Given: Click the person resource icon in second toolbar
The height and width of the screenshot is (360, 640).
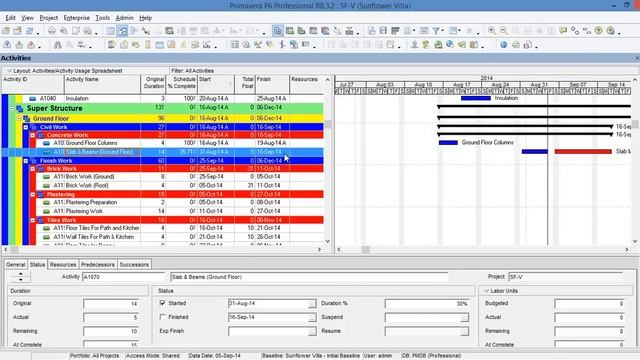Looking at the screenshot, I should [414, 45].
